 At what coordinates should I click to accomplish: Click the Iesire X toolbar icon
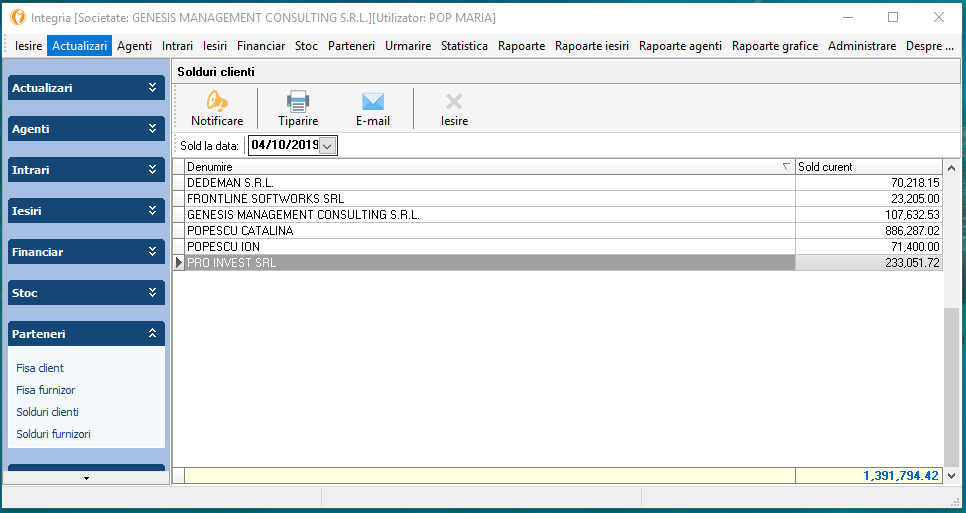coord(454,101)
